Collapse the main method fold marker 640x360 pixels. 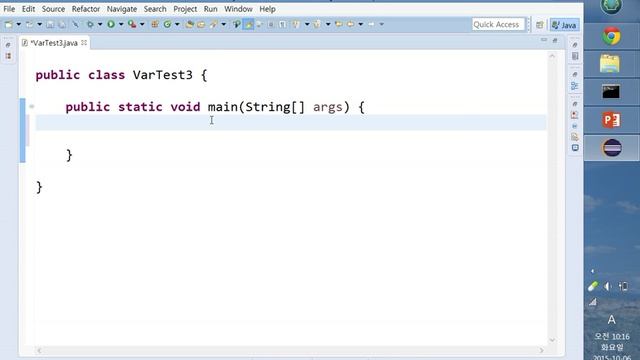pyautogui.click(x=31, y=107)
